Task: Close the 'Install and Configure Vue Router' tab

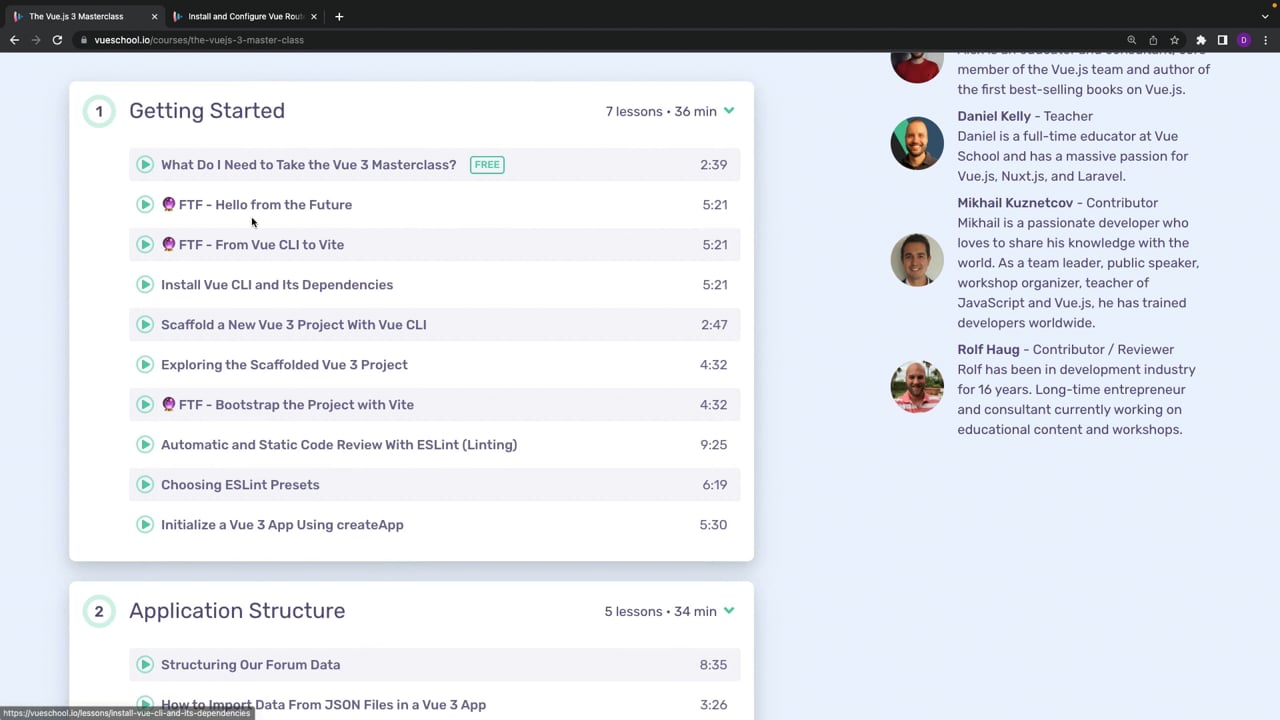Action: point(313,16)
